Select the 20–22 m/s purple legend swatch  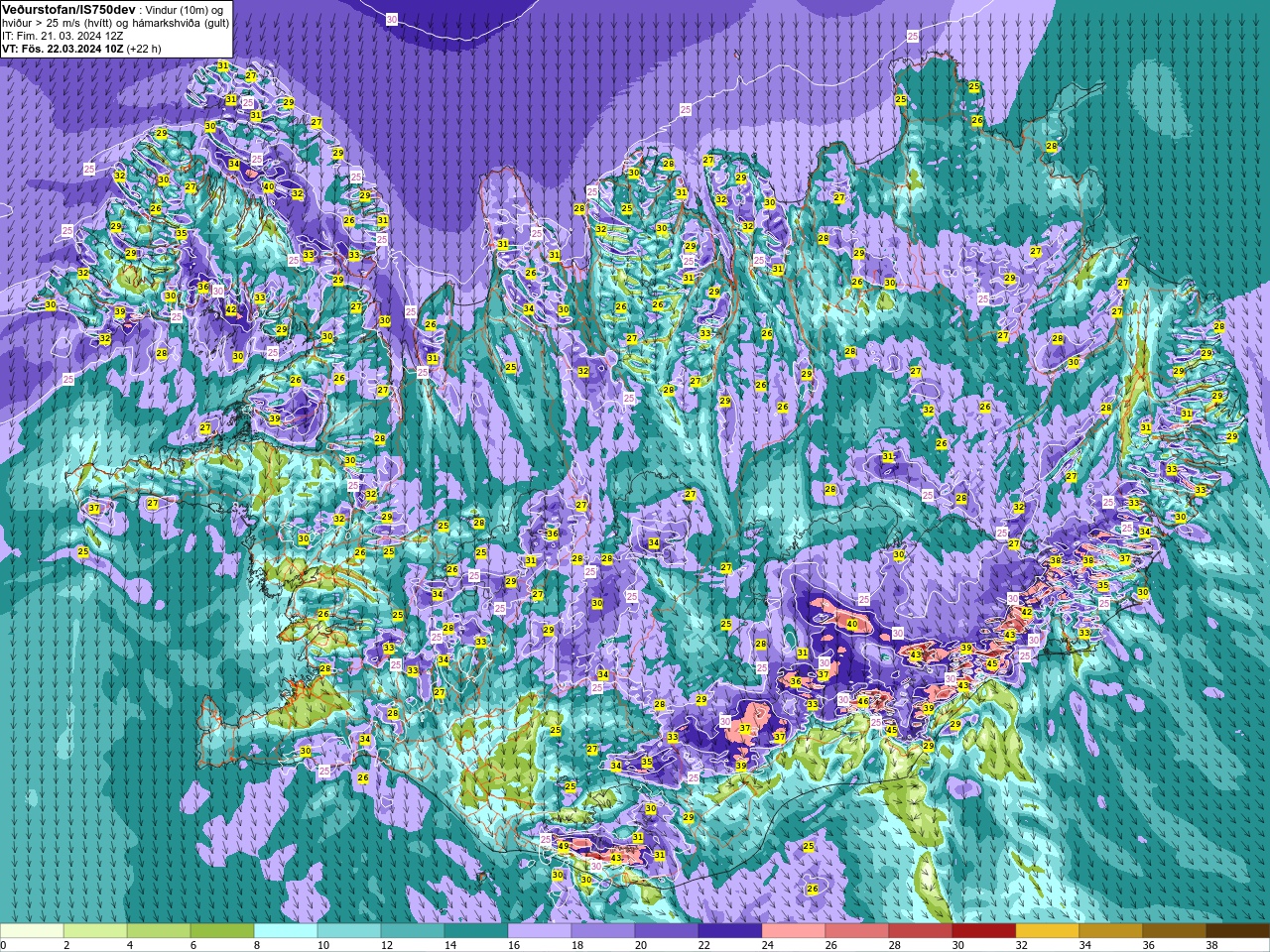pyautogui.click(x=667, y=931)
